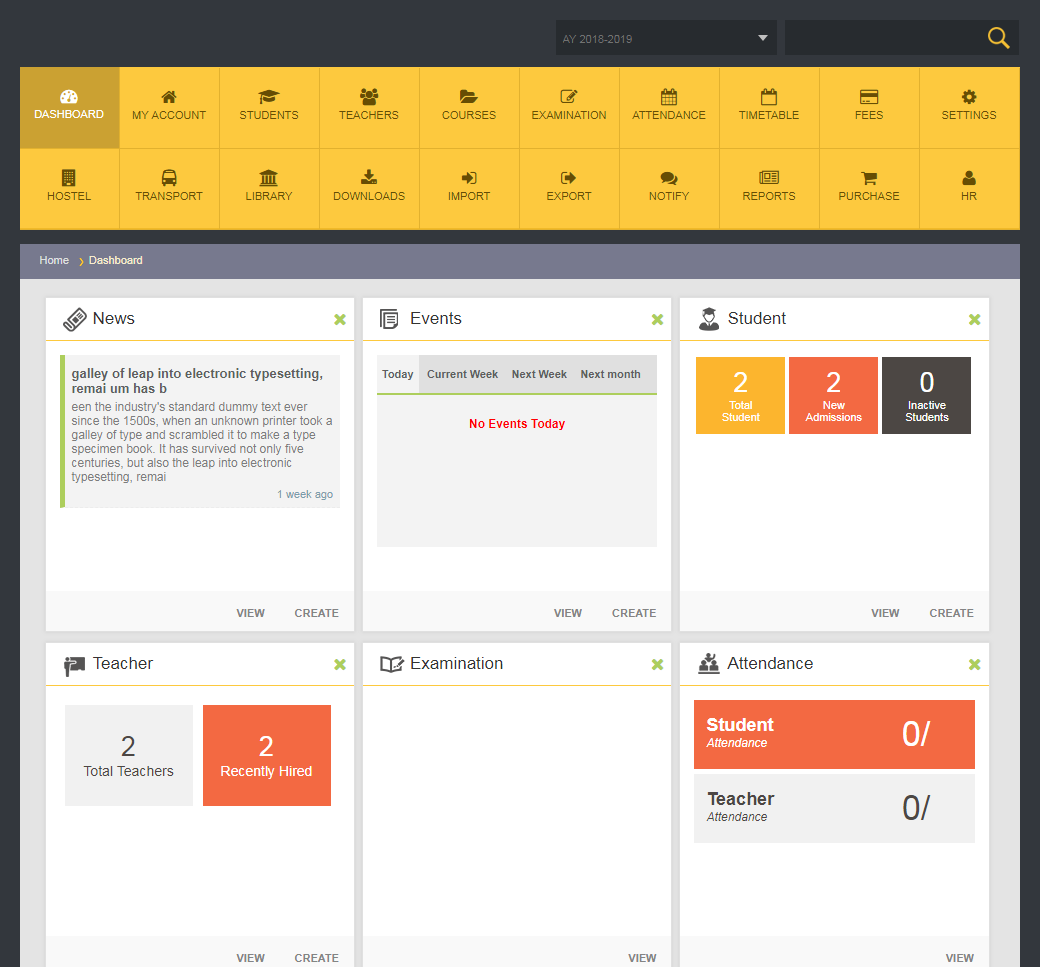
Task: Open the Fees module
Action: point(868,107)
